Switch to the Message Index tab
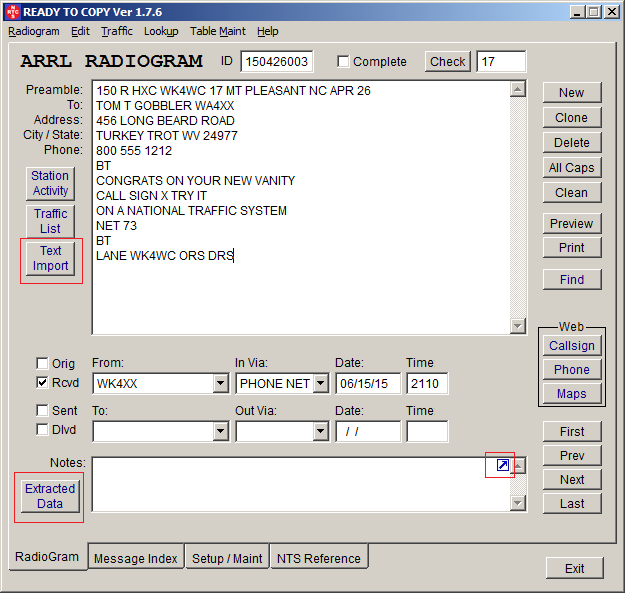The image size is (625, 593). click(x=136, y=558)
